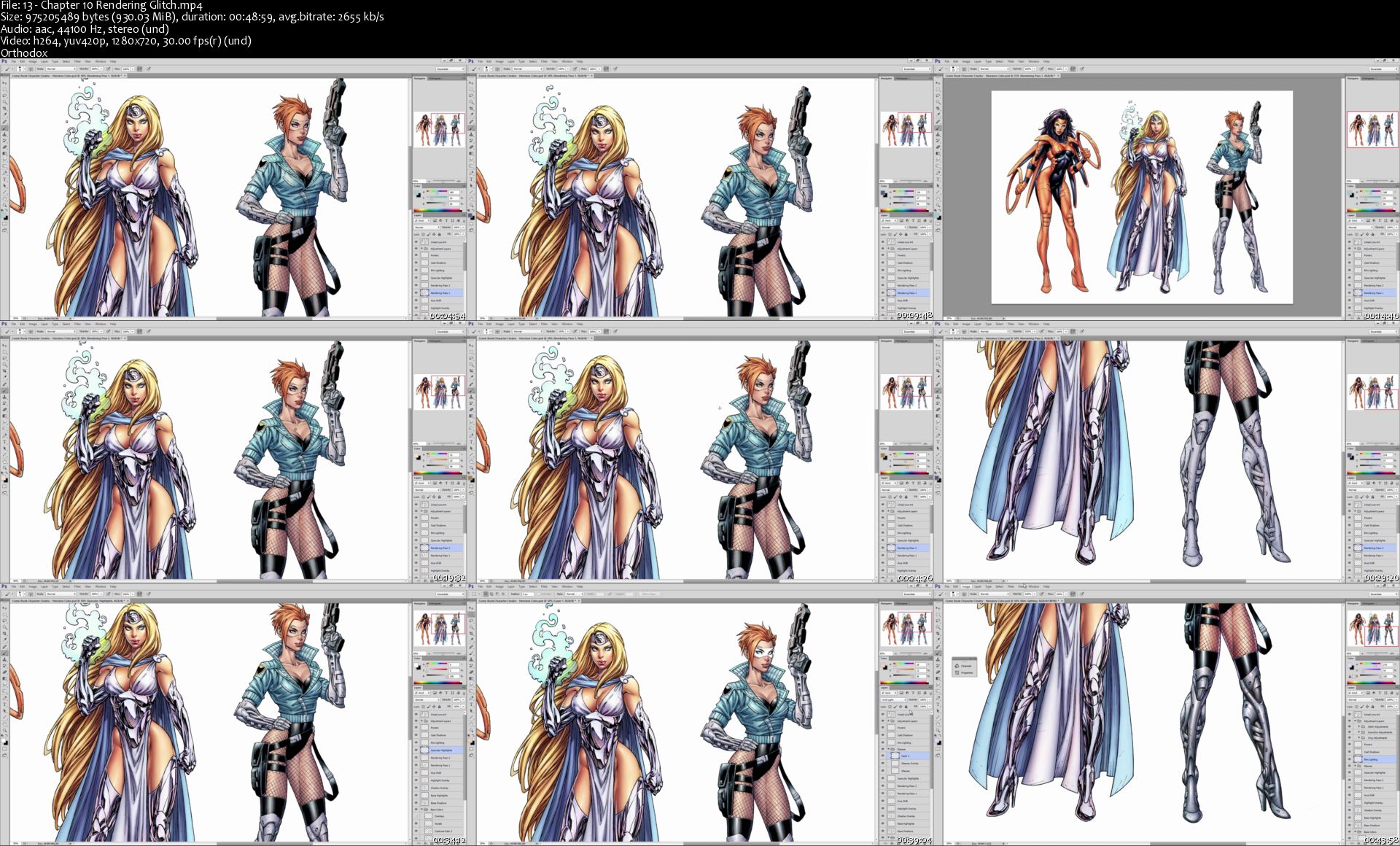Expand Glitch Adjustments group in the 00:43:58 frame
This screenshot has width=1400, height=846.
pyautogui.click(x=1359, y=726)
